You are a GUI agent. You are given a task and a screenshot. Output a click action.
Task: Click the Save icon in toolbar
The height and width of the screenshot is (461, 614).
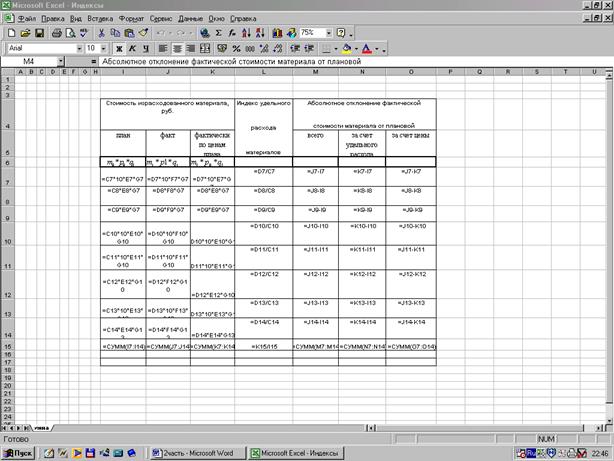pos(38,33)
